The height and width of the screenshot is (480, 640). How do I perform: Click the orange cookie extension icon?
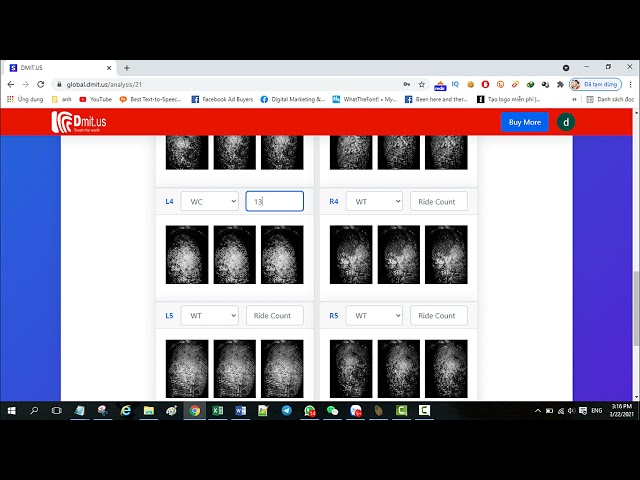[471, 84]
